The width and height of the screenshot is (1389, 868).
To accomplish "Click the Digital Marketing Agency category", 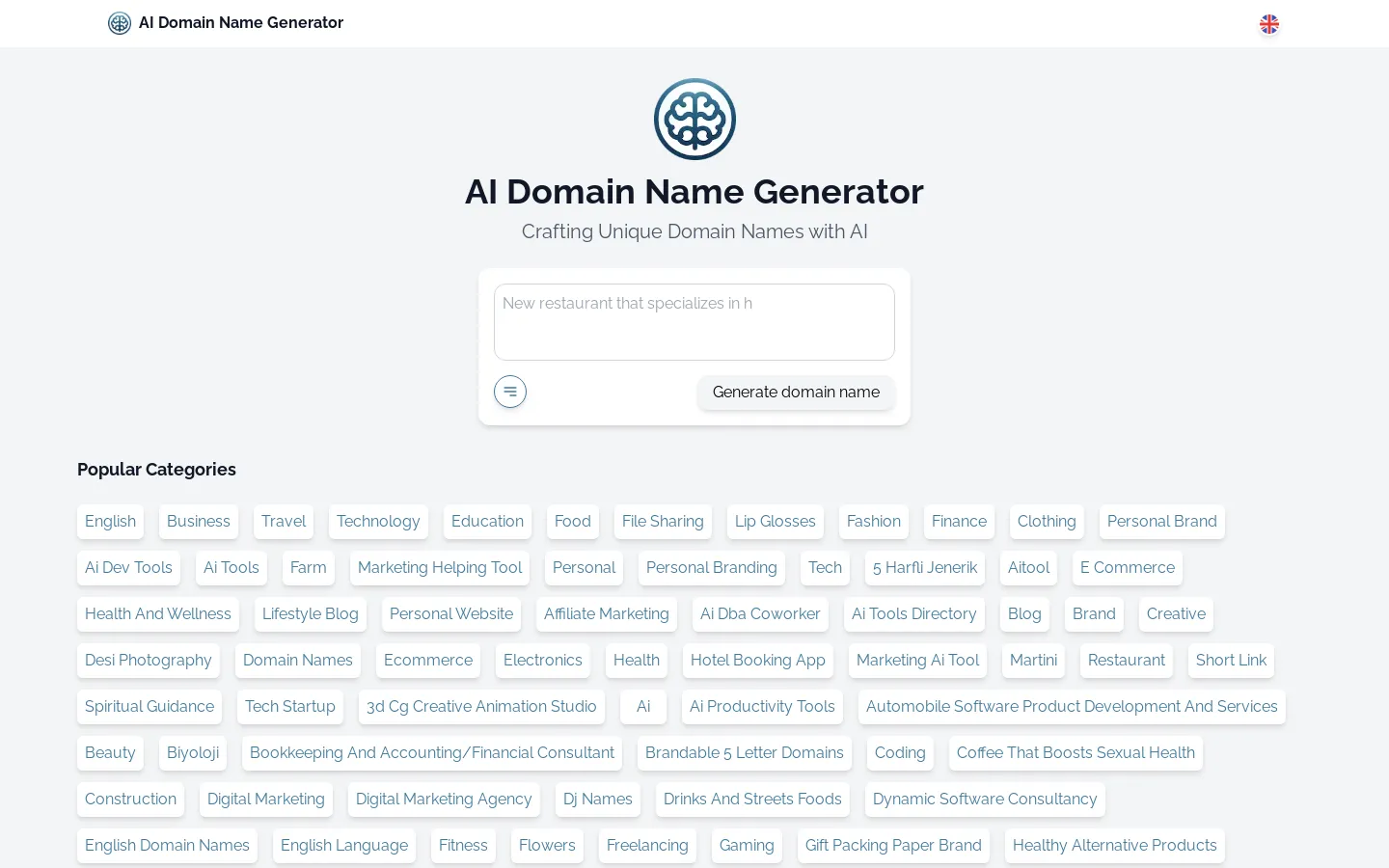I will pyautogui.click(x=444, y=800).
